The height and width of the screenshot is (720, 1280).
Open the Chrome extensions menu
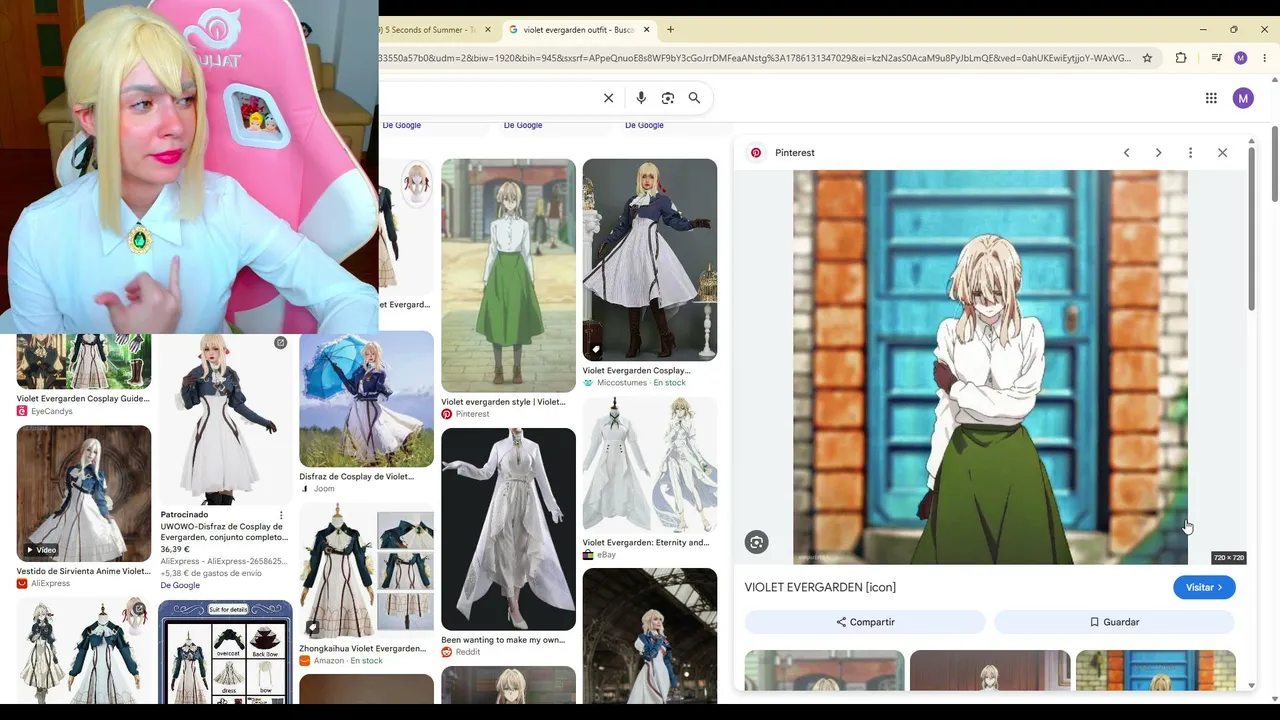pyautogui.click(x=1181, y=58)
